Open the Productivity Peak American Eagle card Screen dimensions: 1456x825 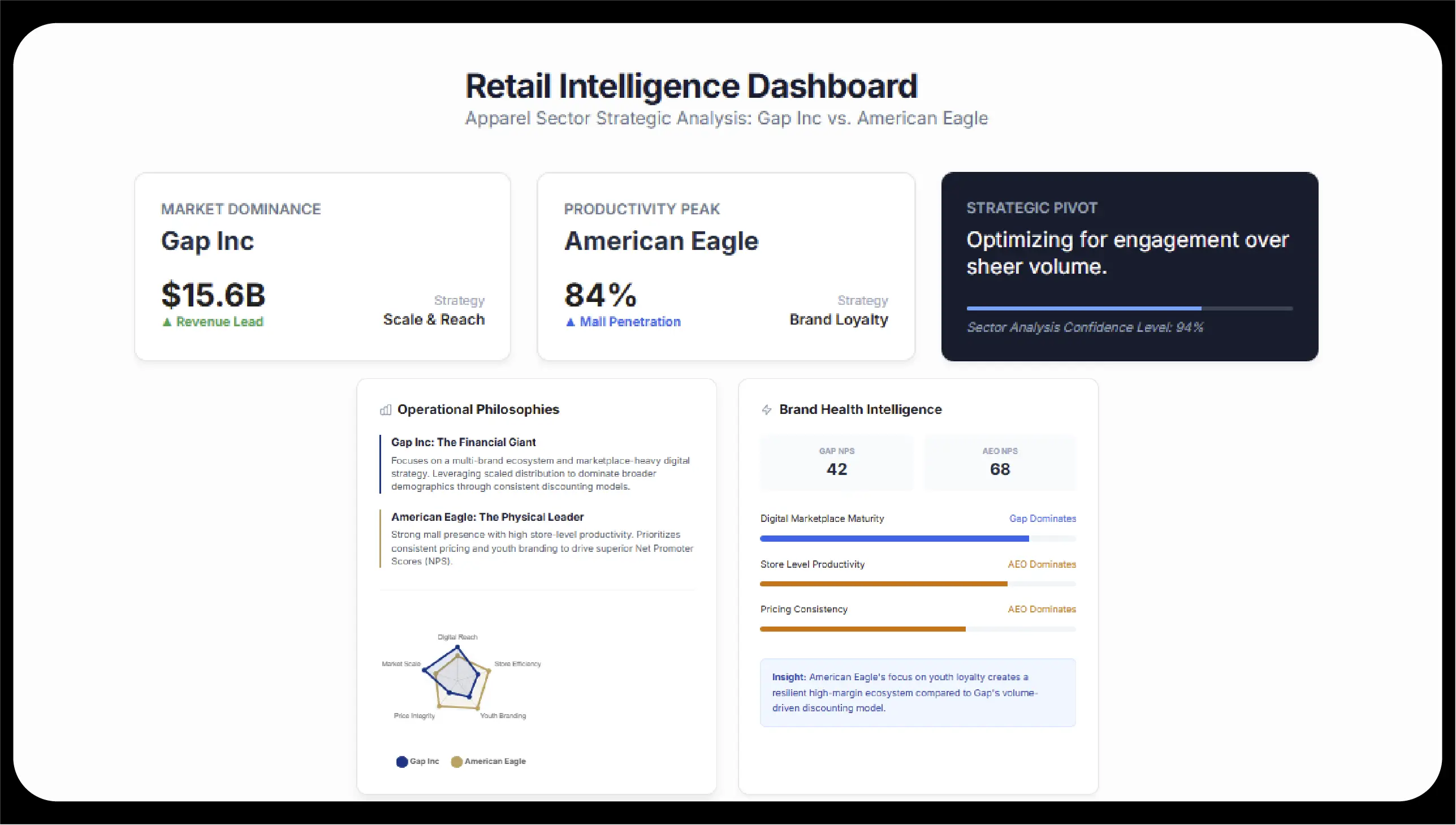pos(725,266)
